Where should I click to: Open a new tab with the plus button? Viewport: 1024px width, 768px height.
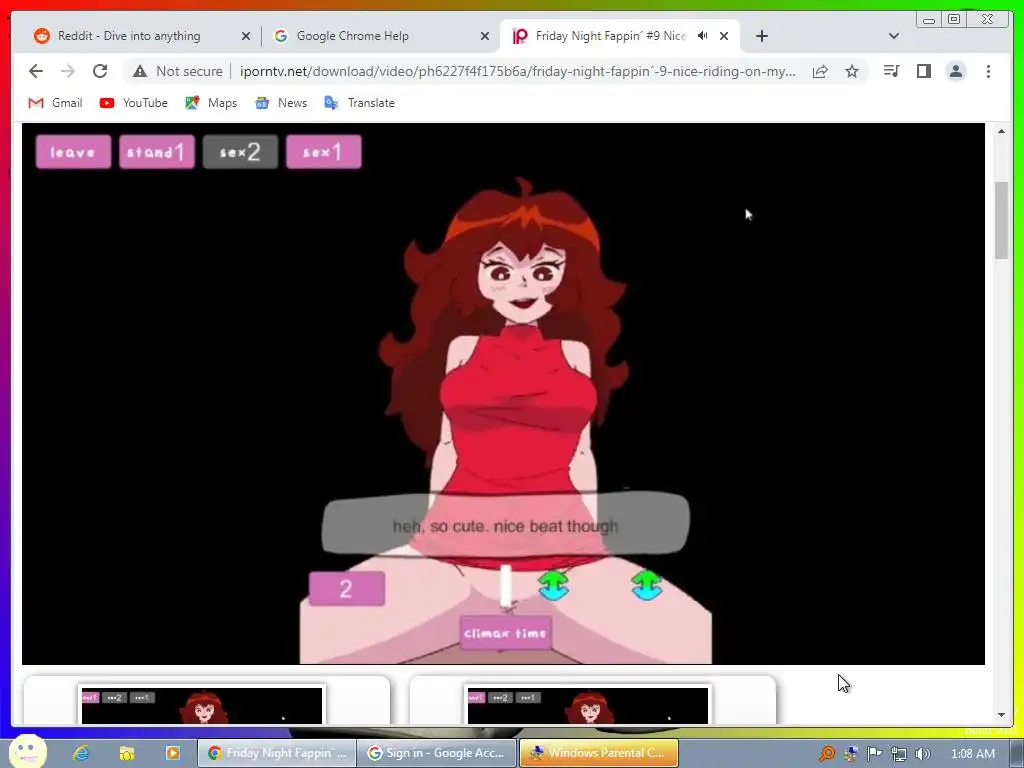pos(761,36)
